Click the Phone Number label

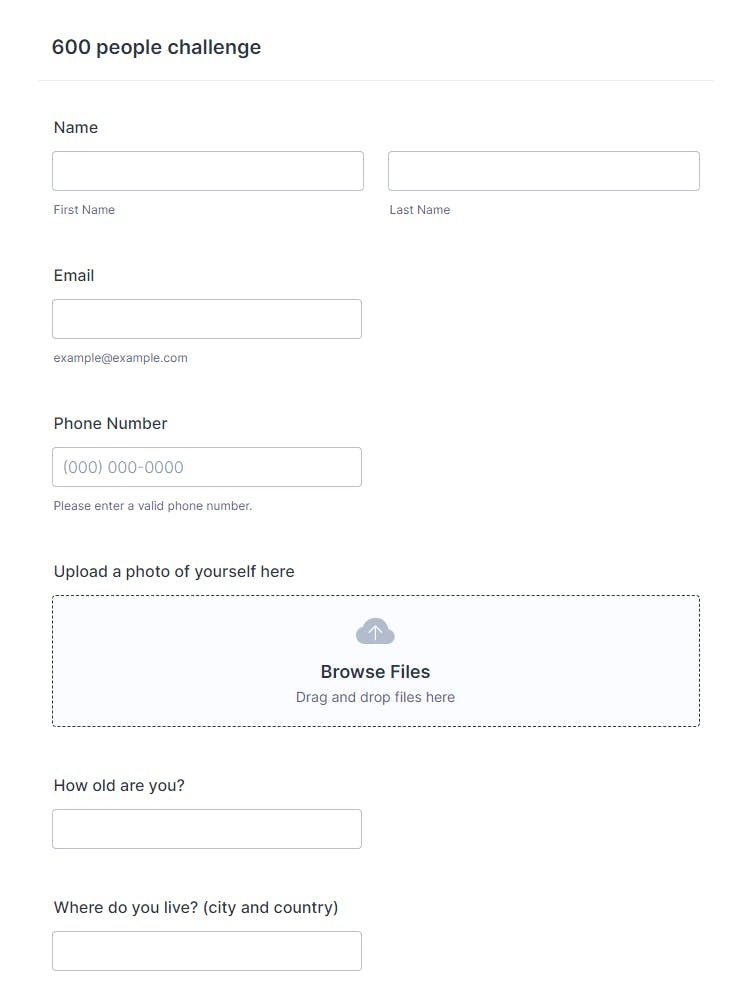111,423
